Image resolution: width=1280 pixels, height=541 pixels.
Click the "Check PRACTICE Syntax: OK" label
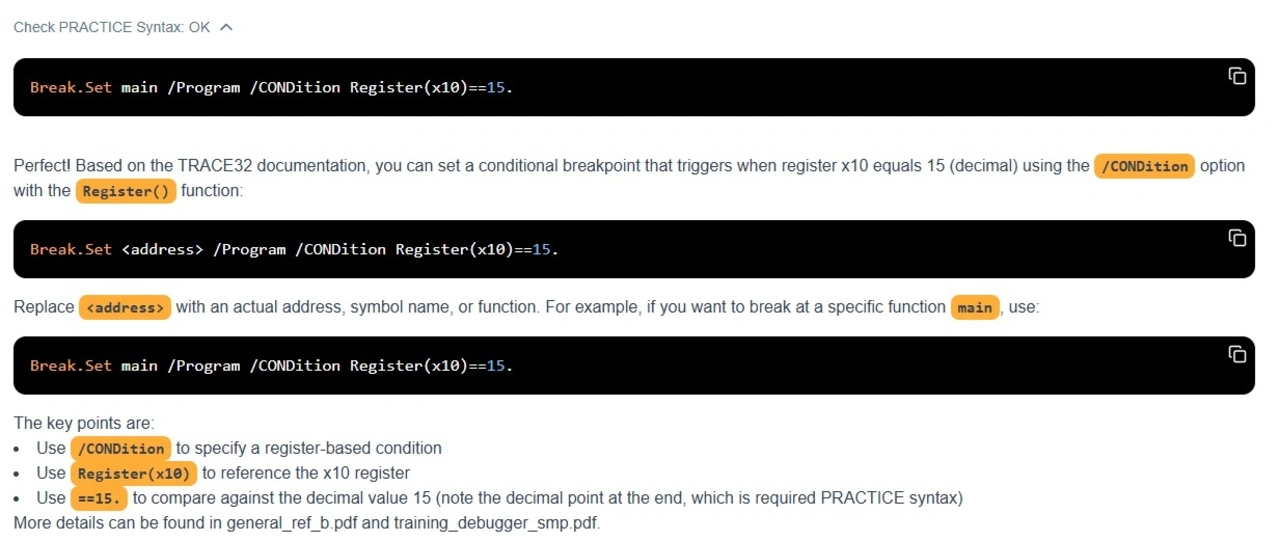(x=111, y=27)
